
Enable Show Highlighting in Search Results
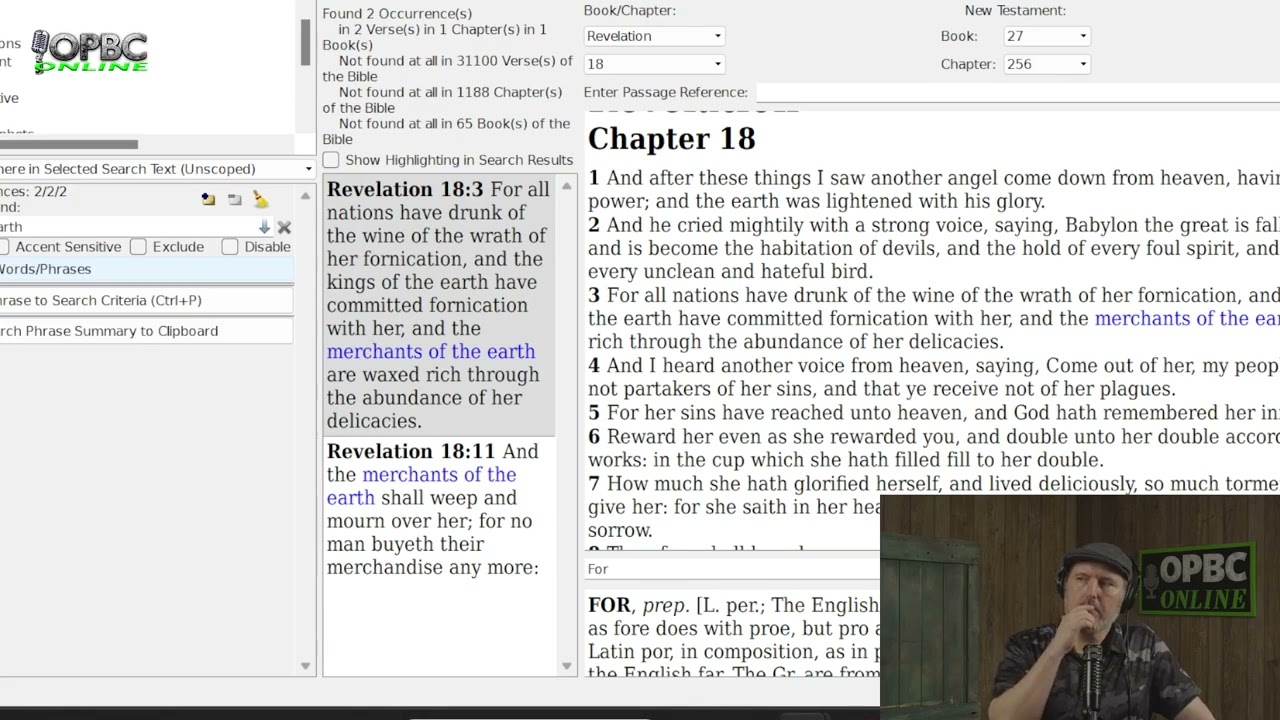coord(331,160)
